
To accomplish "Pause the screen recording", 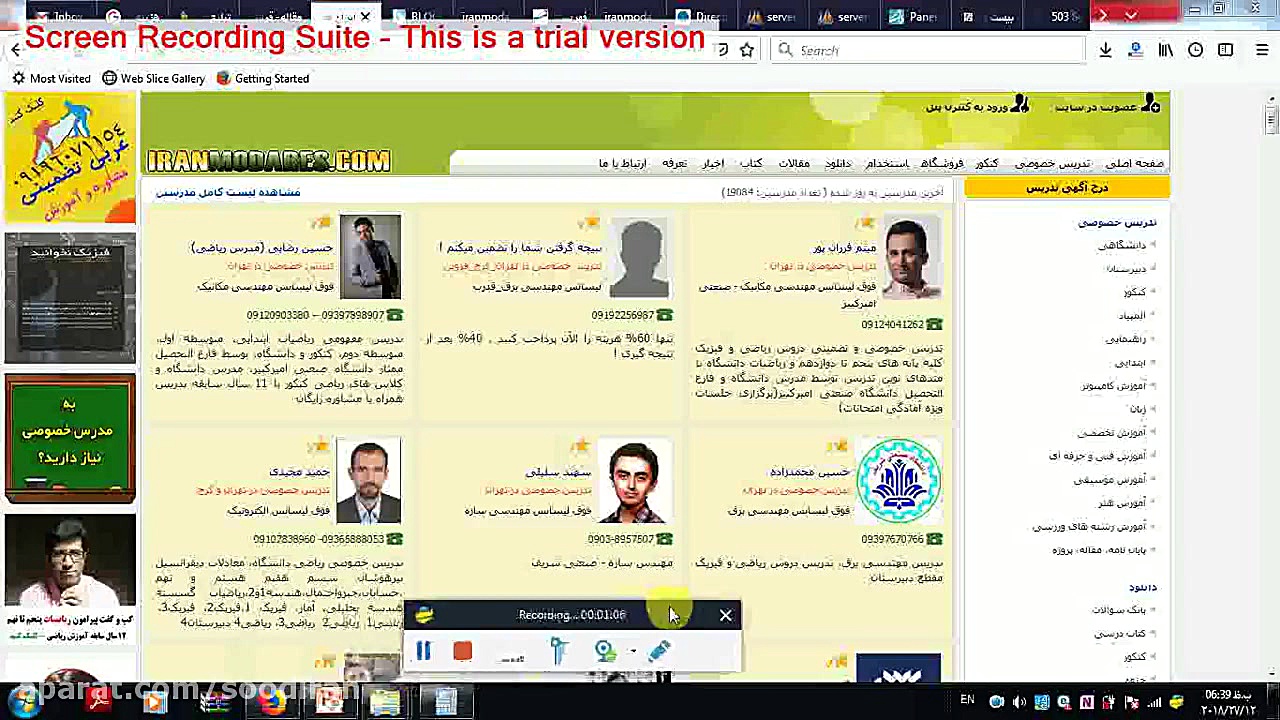I will (x=422, y=651).
